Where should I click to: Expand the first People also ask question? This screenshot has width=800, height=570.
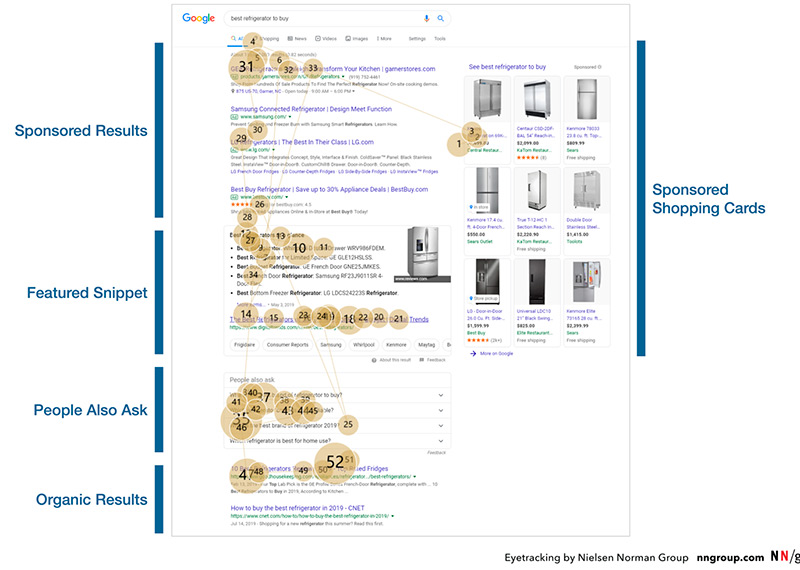(x=441, y=395)
